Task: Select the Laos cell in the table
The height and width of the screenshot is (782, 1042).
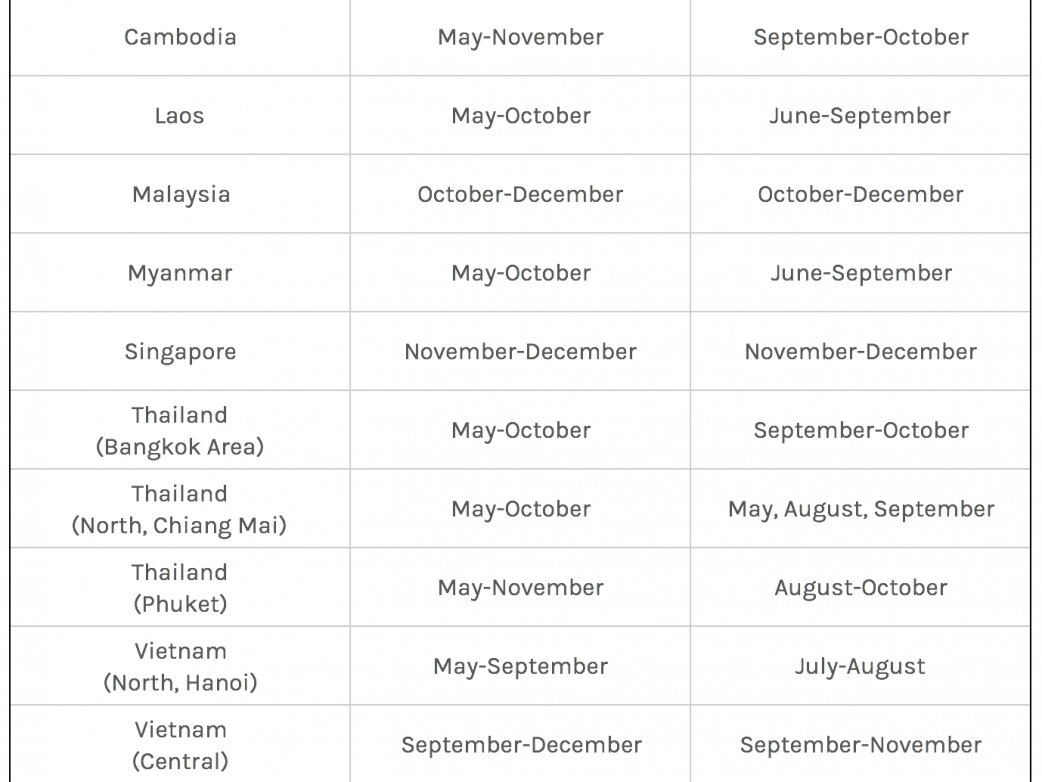Action: click(x=180, y=116)
